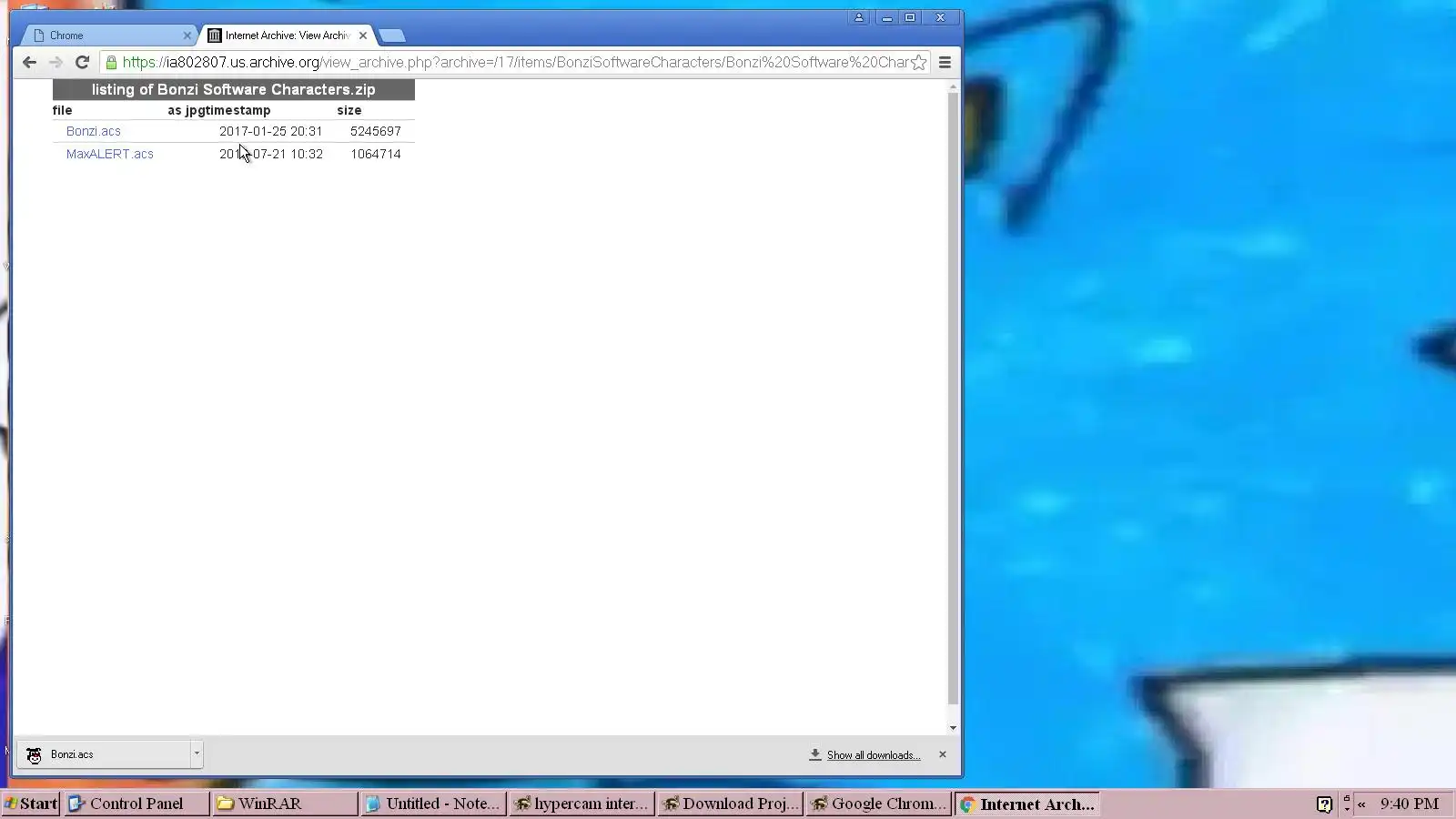This screenshot has width=1456, height=819.
Task: Click the green padlock security icon
Action: (111, 62)
